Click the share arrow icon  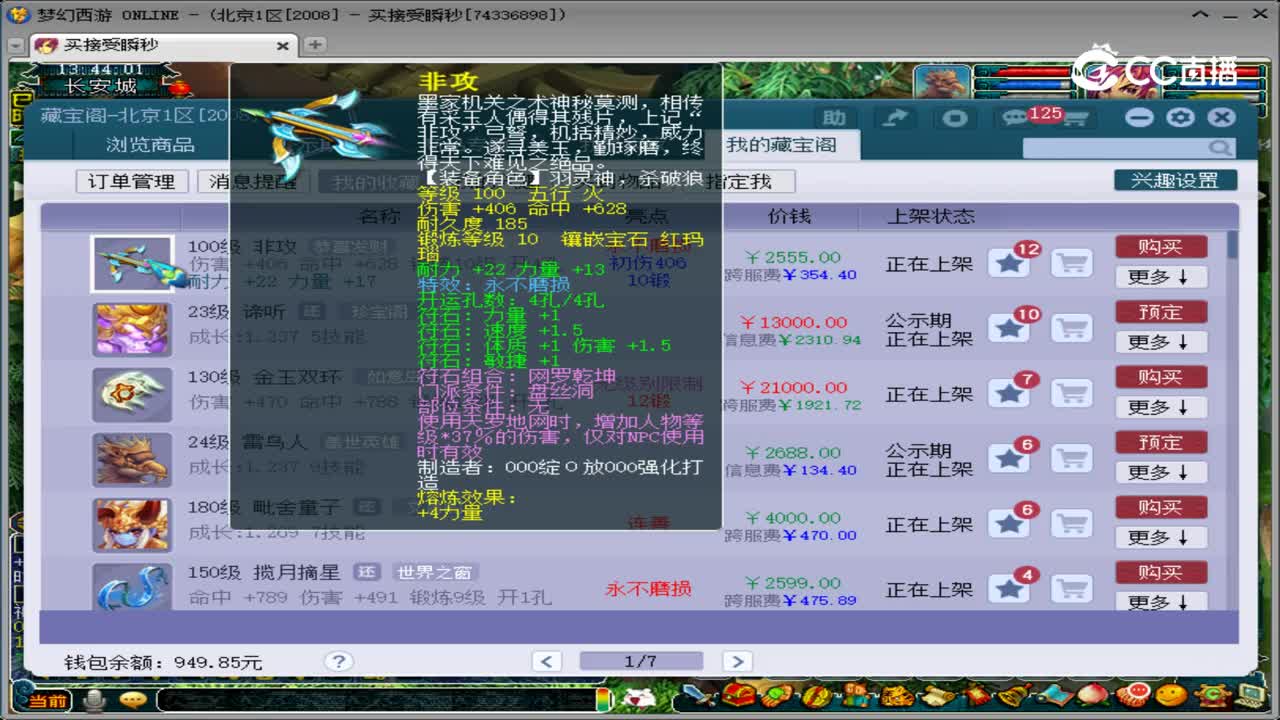point(895,118)
